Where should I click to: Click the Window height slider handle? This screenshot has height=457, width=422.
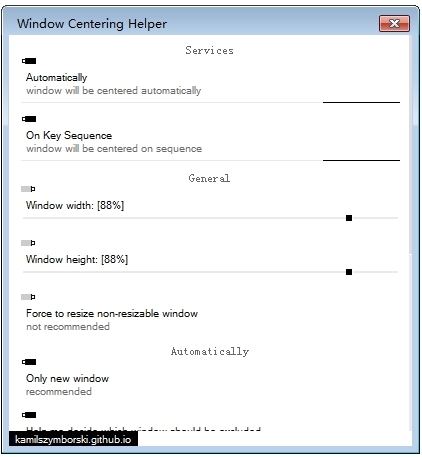pyautogui.click(x=349, y=272)
